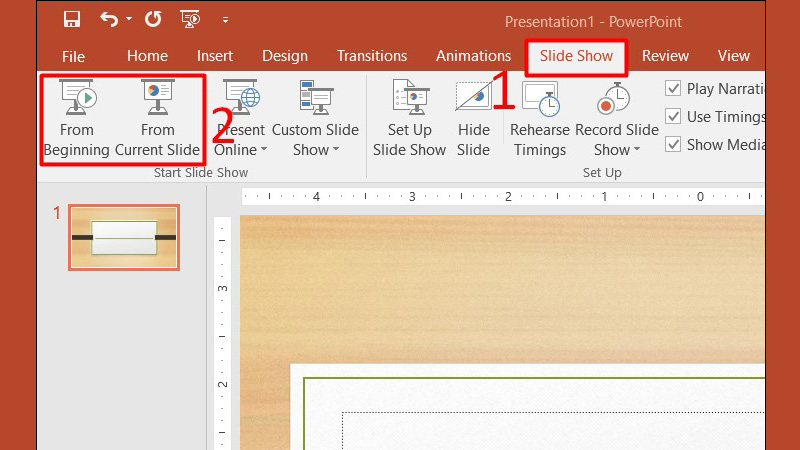Image resolution: width=800 pixels, height=450 pixels.
Task: Click the Record Slide Show icon
Action: click(614, 98)
